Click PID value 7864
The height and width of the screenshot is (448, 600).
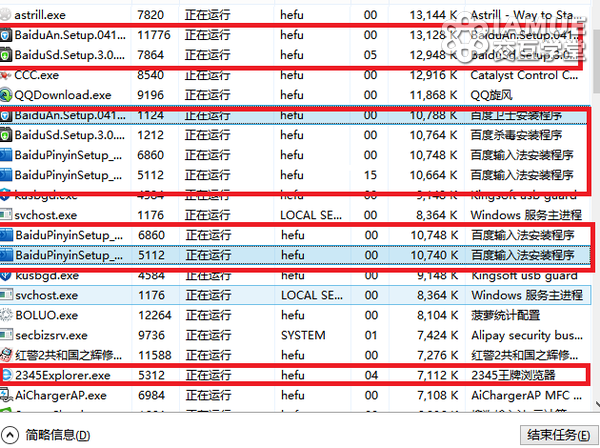coord(150,55)
